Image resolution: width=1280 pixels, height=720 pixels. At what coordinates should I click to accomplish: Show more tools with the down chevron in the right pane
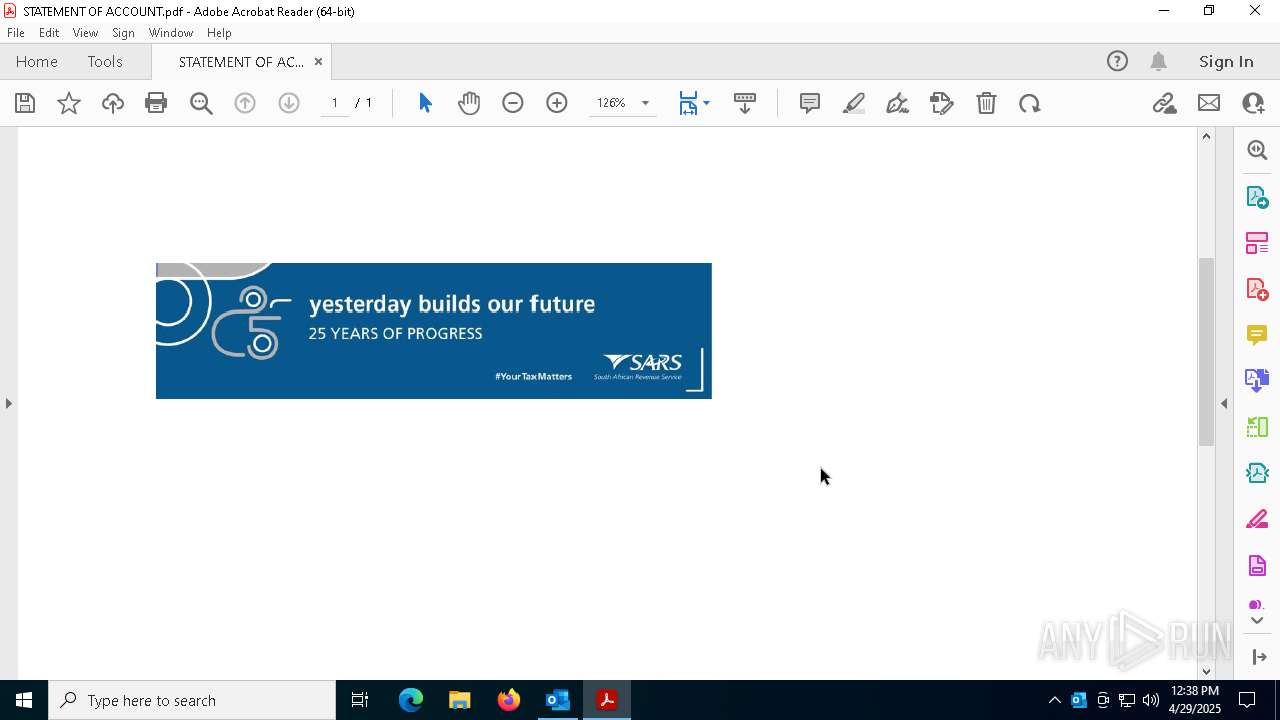point(1257,621)
